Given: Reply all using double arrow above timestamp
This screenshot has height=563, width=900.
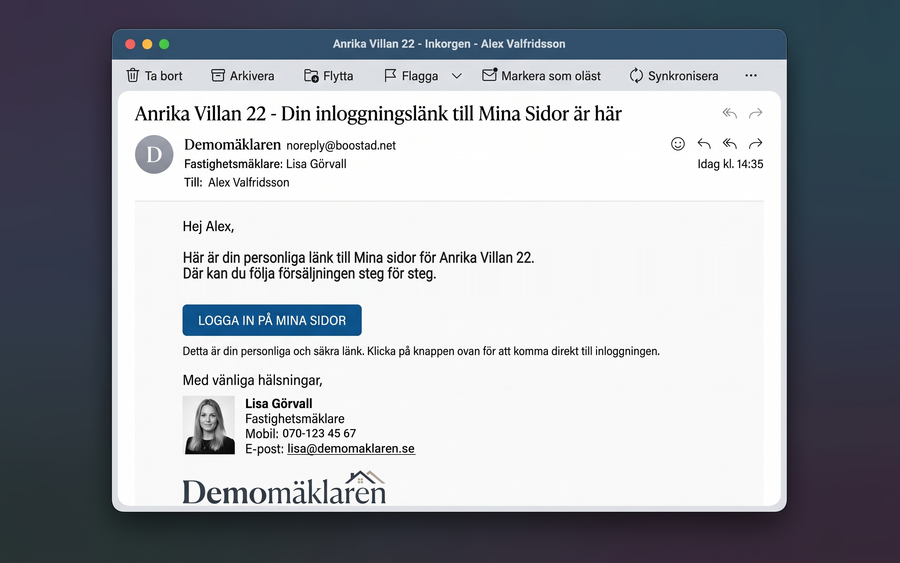Looking at the screenshot, I should point(730,143).
